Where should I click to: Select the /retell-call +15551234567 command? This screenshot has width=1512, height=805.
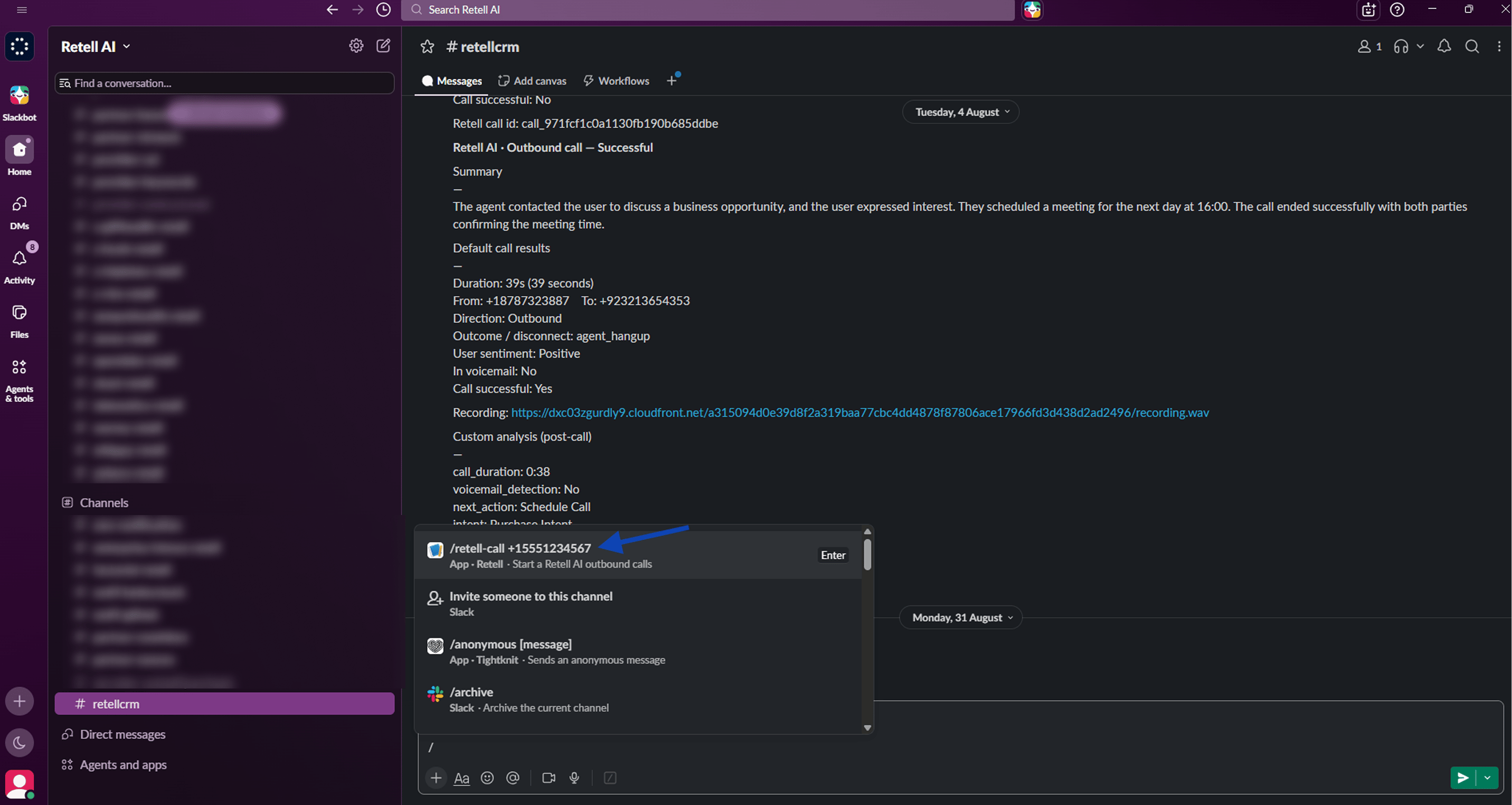638,556
